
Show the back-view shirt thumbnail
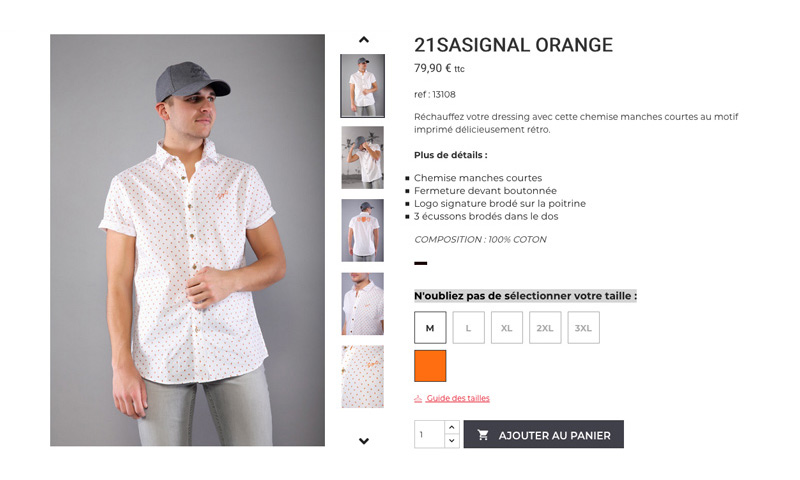[x=362, y=231]
